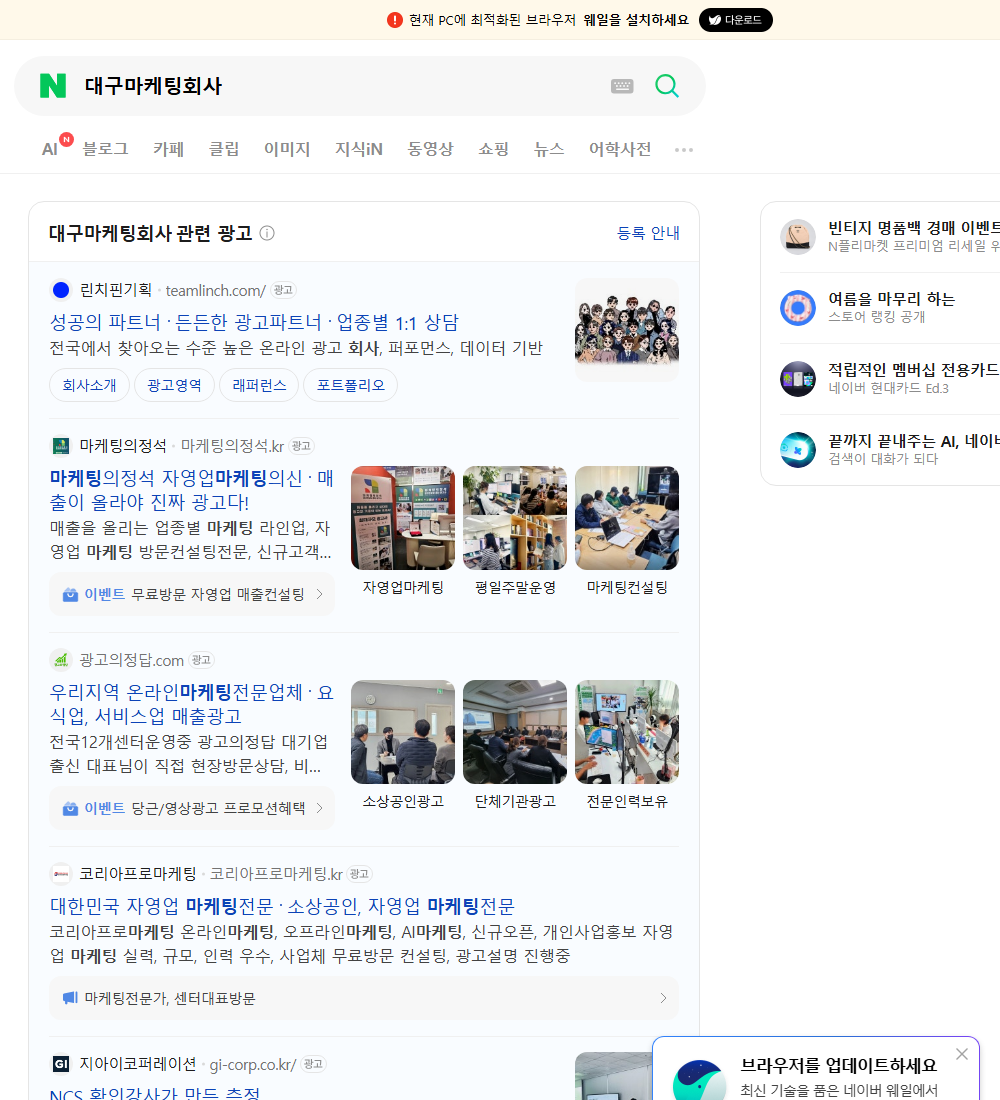The height and width of the screenshot is (1100, 1000).
Task: Click the info icon beside 관련 광고 heading
Action: tap(267, 233)
